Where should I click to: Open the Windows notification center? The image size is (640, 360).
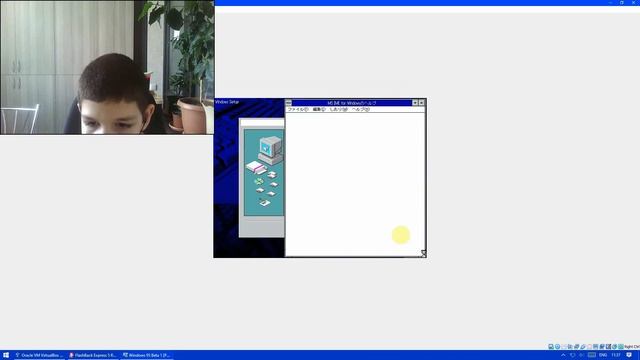click(x=629, y=355)
